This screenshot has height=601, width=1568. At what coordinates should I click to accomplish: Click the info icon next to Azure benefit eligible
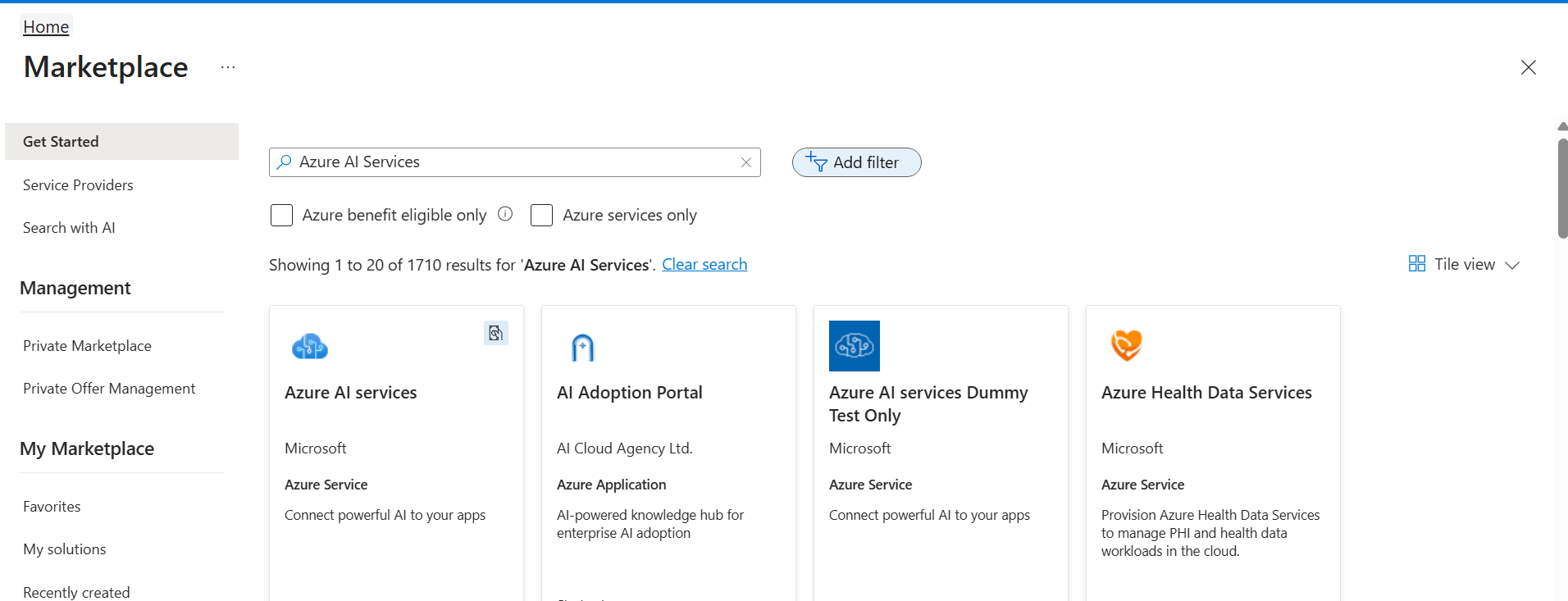(505, 214)
